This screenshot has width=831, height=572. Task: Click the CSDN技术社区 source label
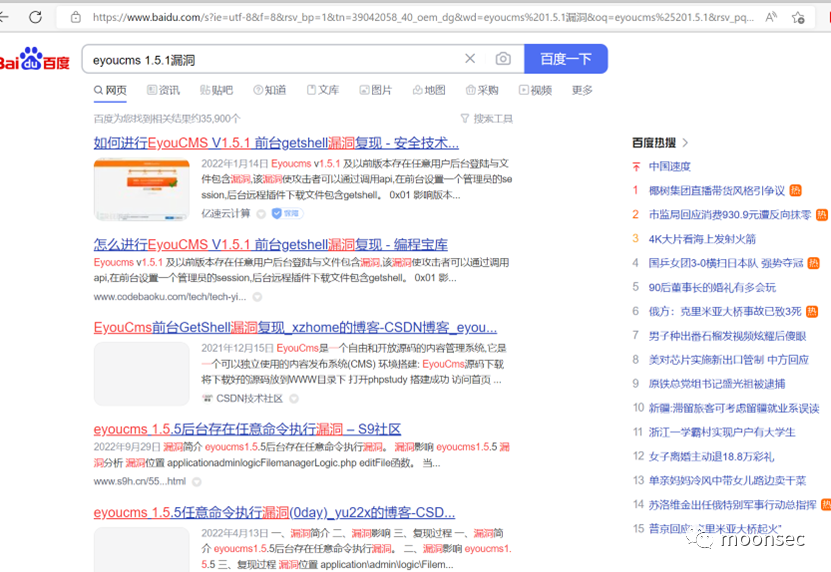[x=249, y=398]
